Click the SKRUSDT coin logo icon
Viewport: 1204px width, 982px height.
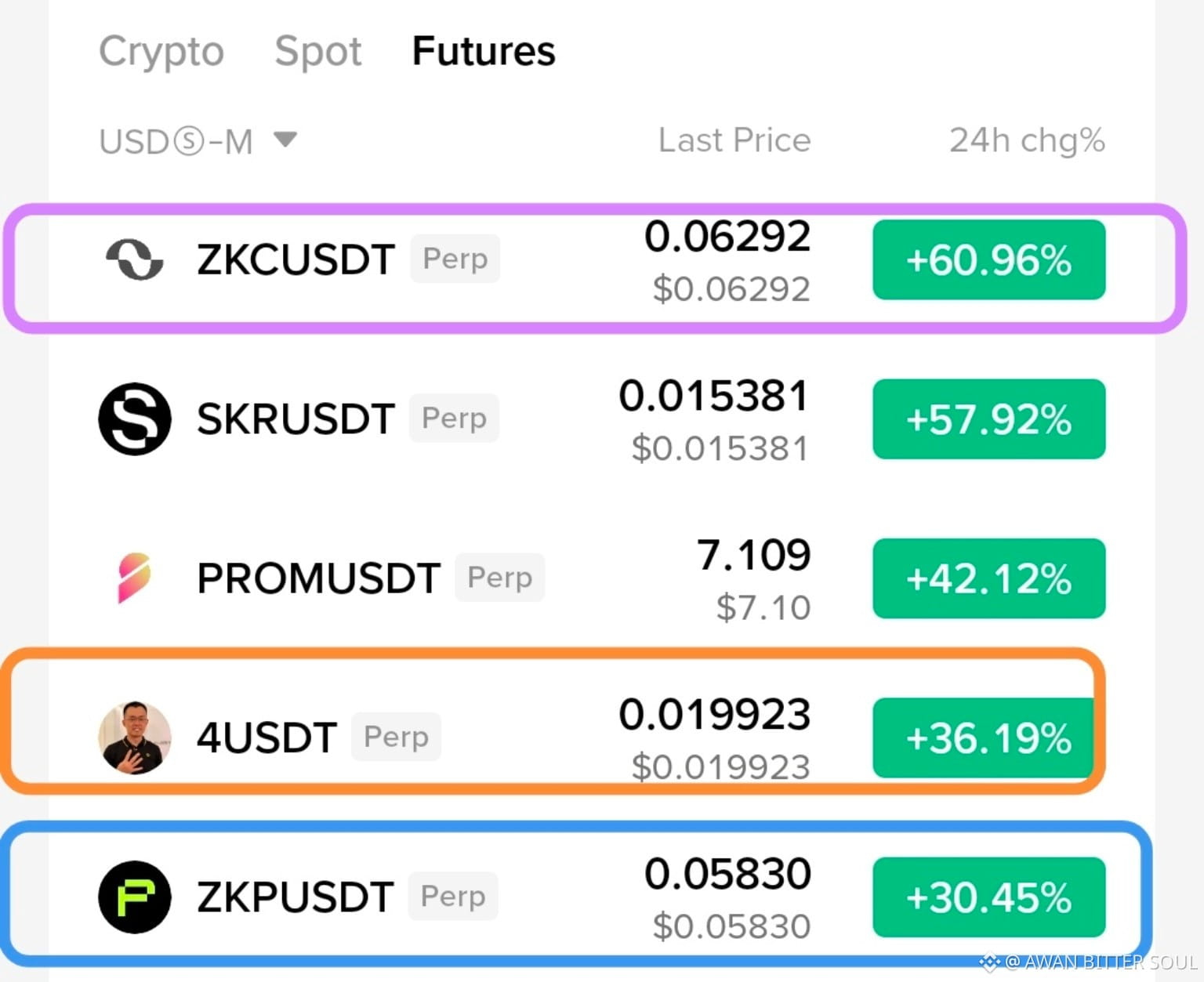pos(135,419)
